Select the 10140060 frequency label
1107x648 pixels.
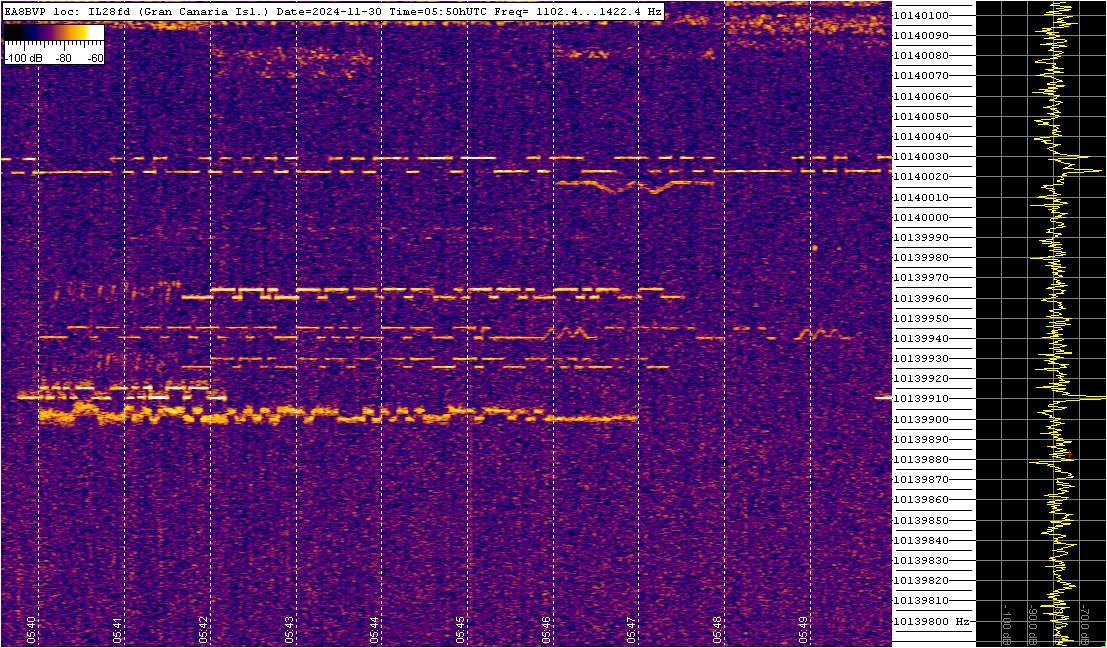[921, 96]
